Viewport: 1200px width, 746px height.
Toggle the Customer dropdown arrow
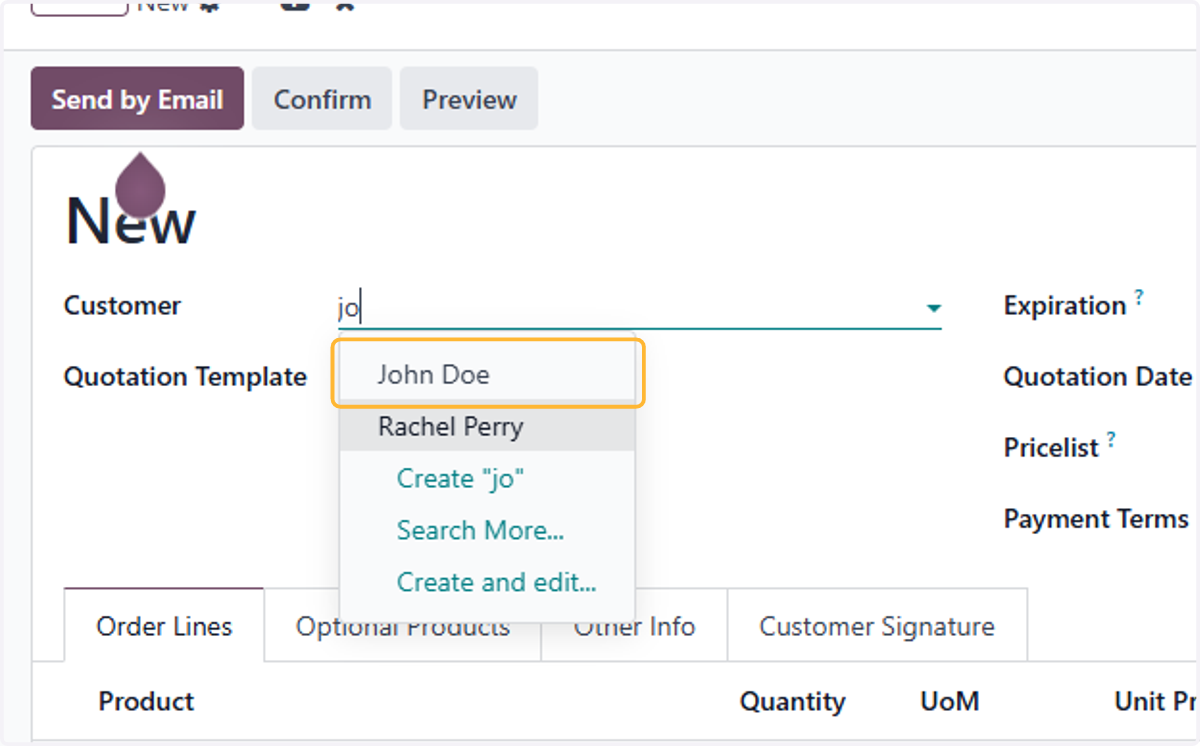pyautogui.click(x=933, y=308)
